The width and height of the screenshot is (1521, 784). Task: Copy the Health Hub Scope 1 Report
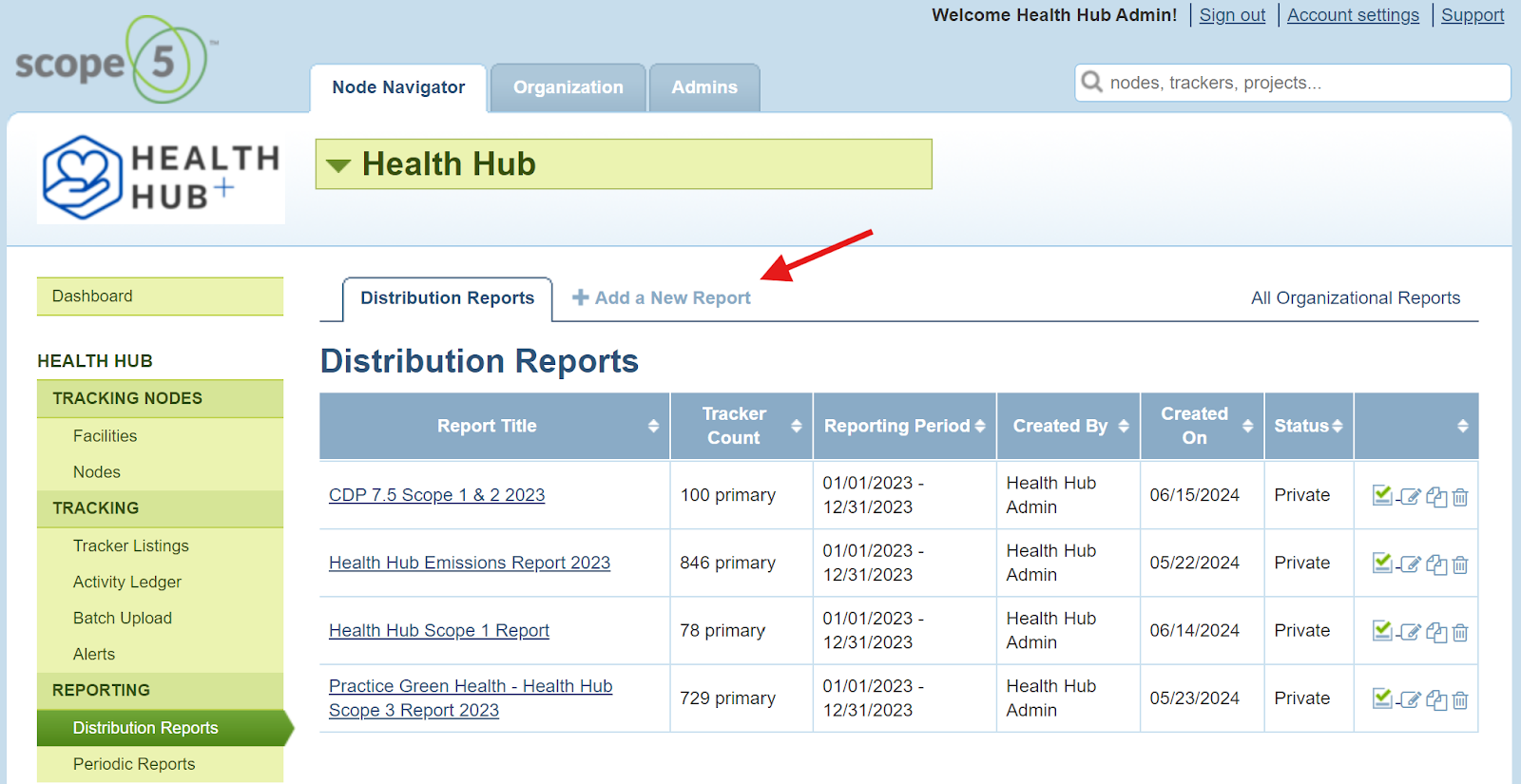tap(1436, 632)
